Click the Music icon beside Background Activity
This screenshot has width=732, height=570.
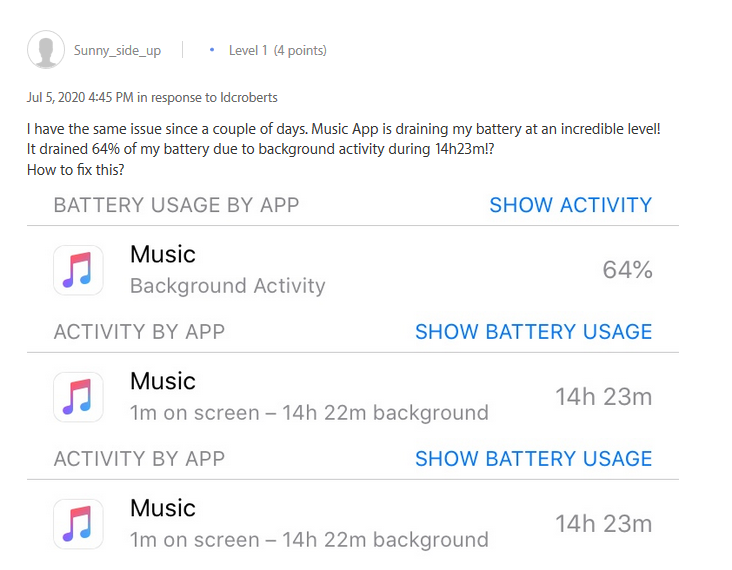78,270
